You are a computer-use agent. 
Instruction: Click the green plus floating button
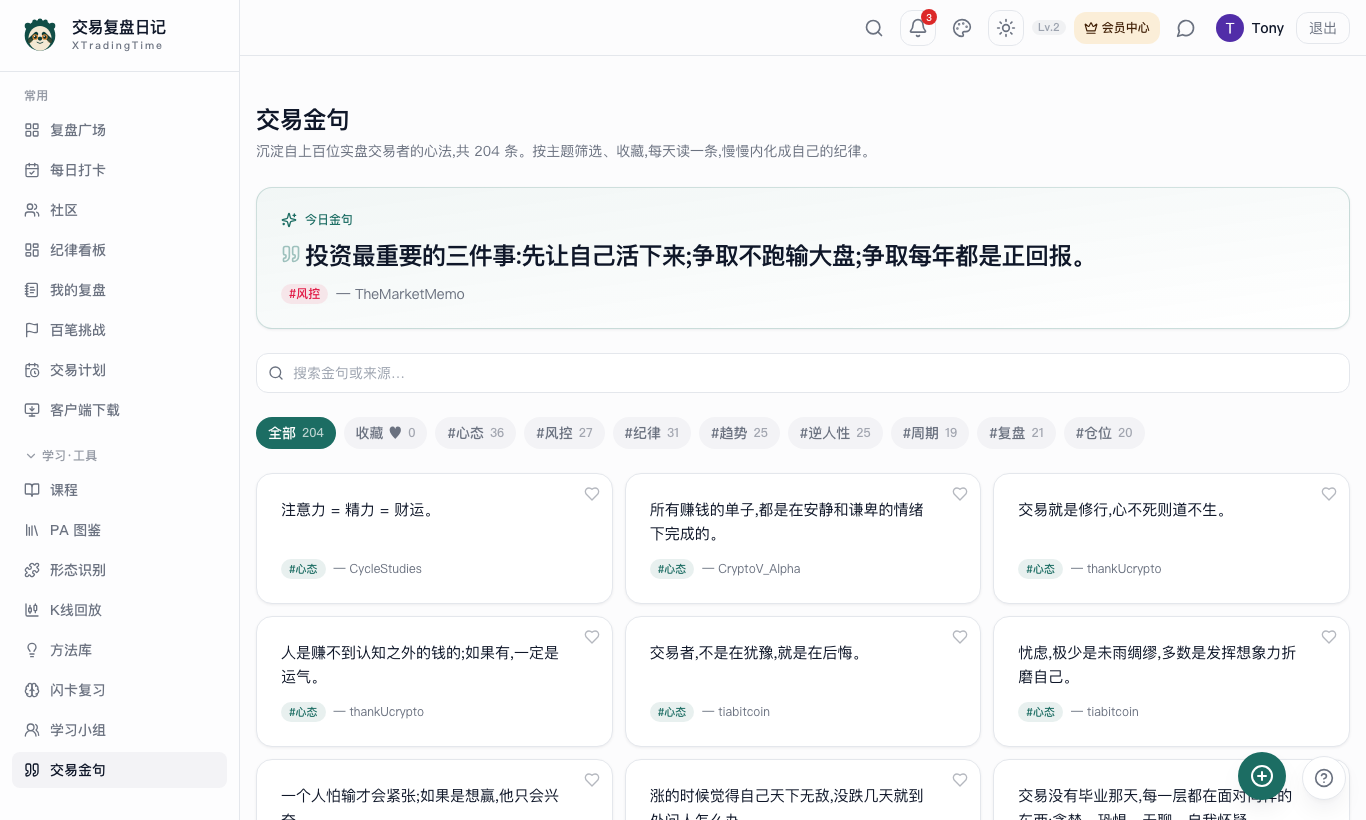click(1262, 776)
